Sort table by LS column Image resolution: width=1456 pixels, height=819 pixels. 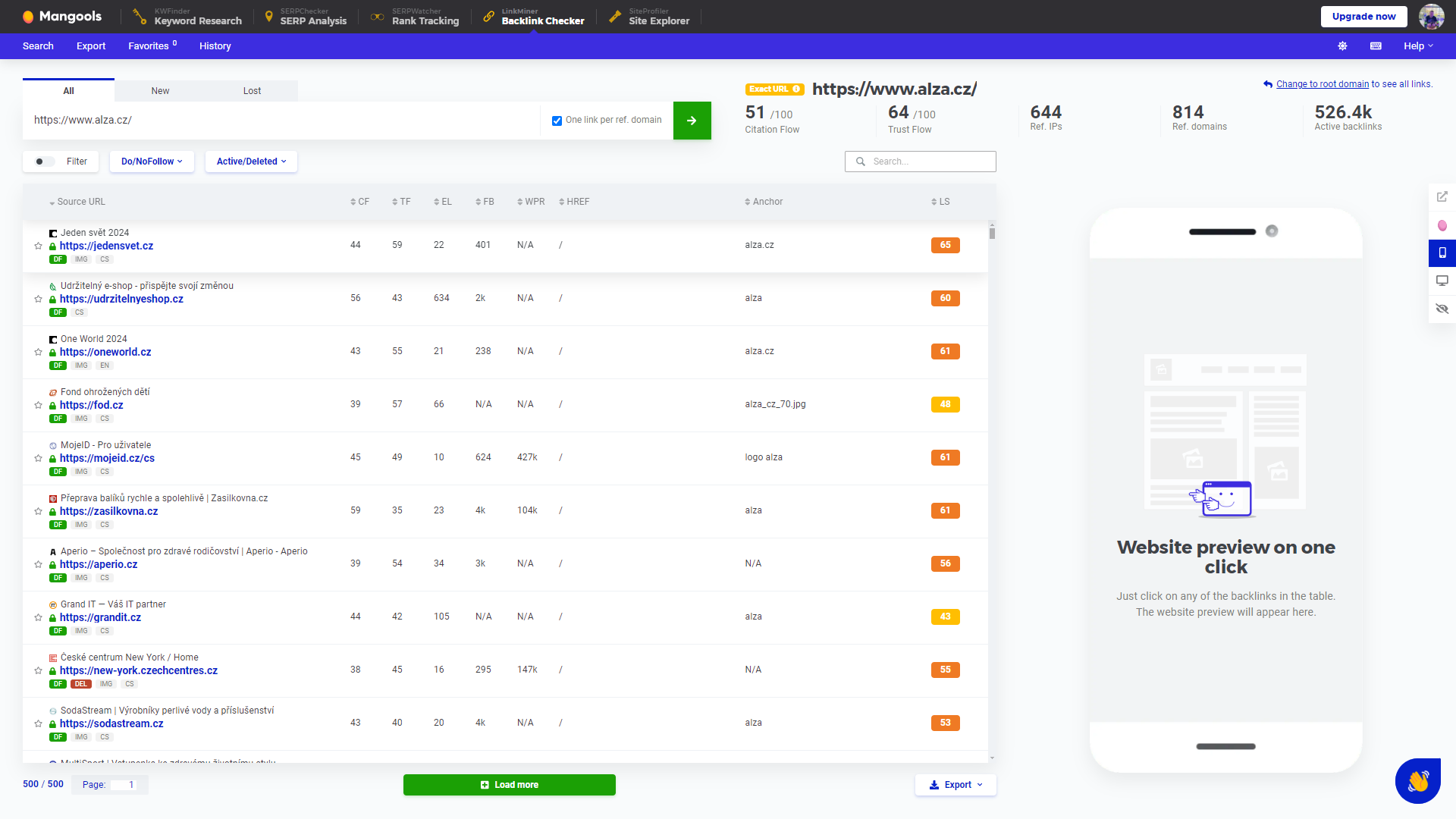pos(940,202)
